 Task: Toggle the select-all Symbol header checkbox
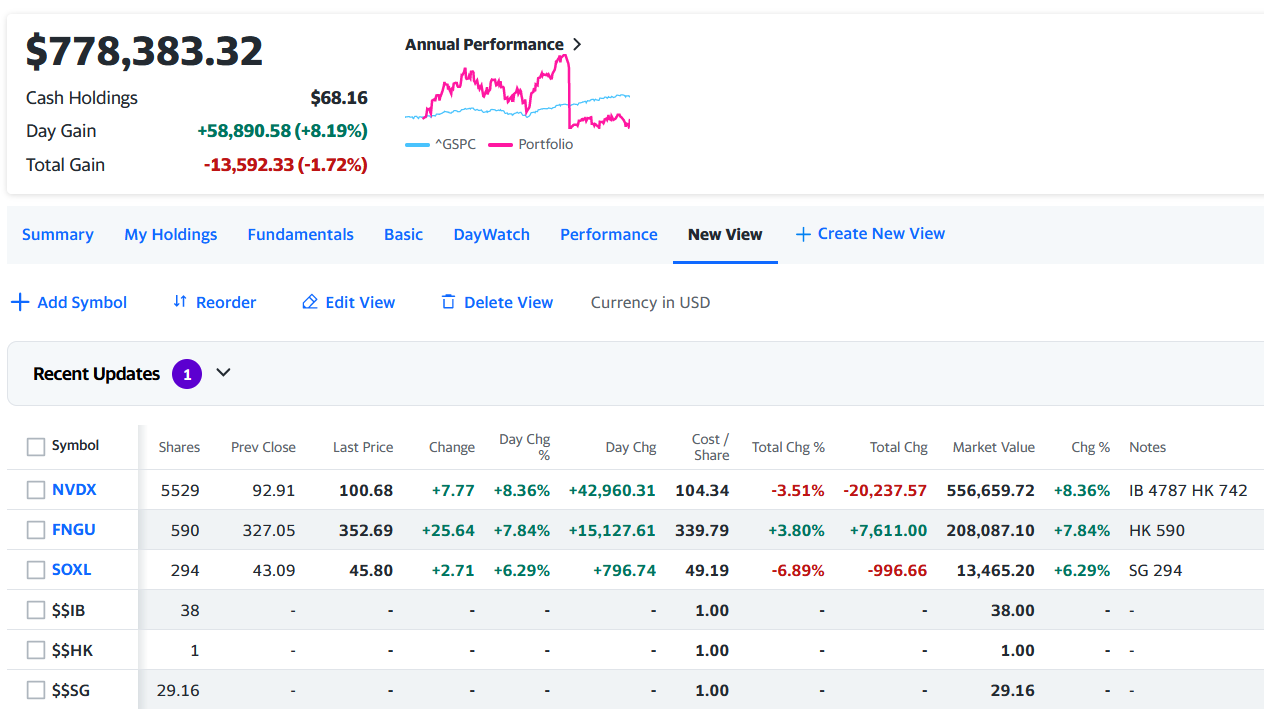36,447
